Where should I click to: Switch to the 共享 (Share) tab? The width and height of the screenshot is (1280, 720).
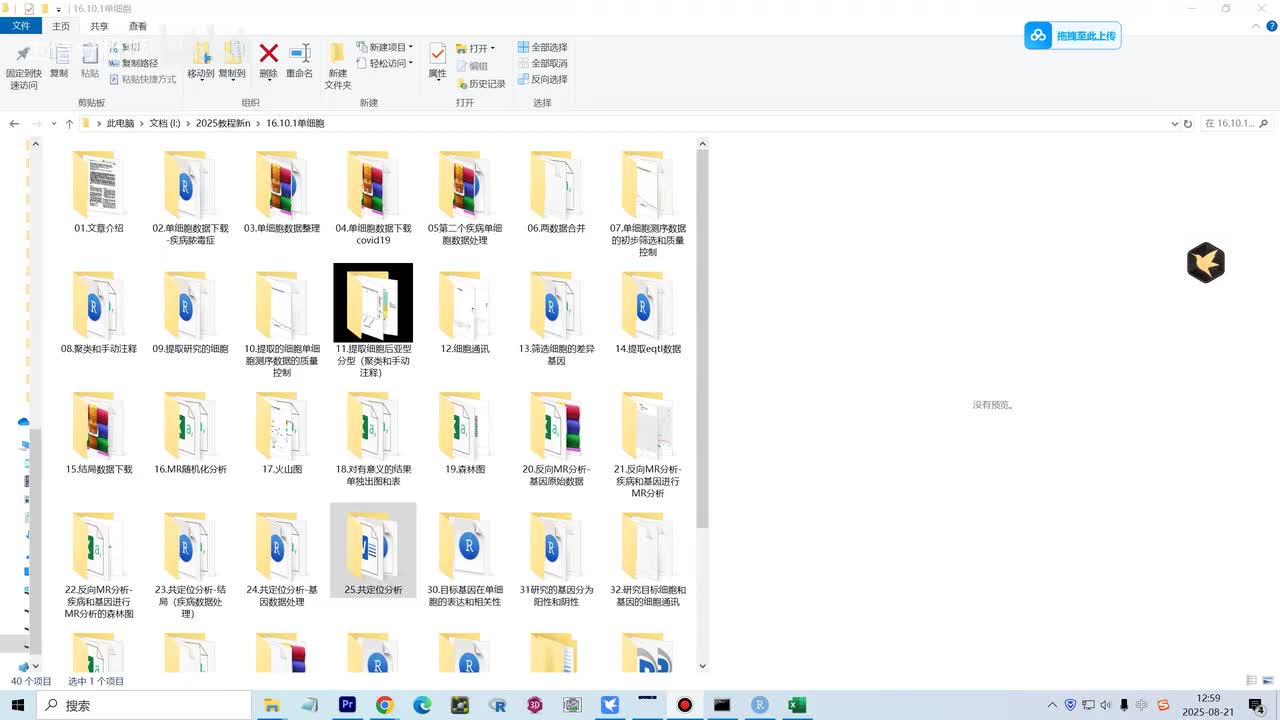(x=99, y=26)
